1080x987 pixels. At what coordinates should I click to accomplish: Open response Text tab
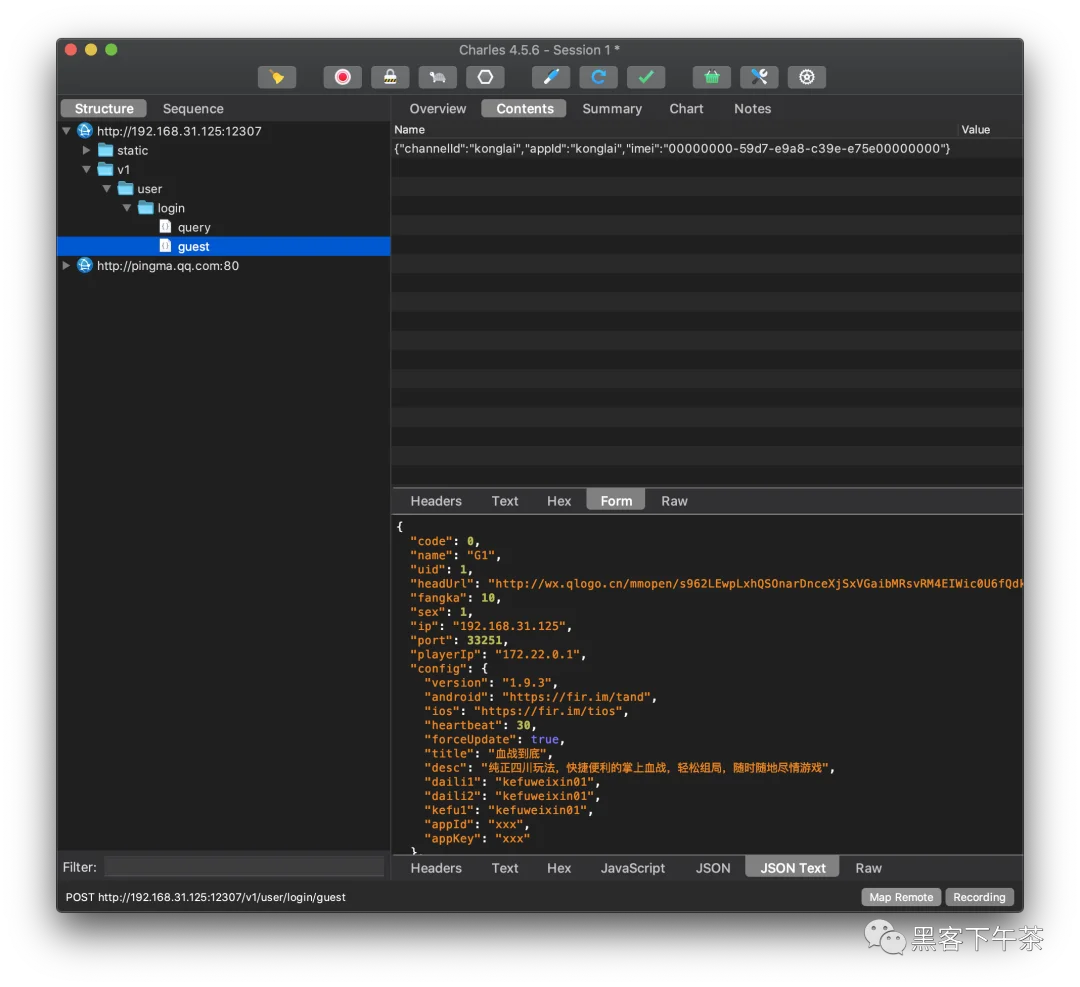[x=505, y=869]
